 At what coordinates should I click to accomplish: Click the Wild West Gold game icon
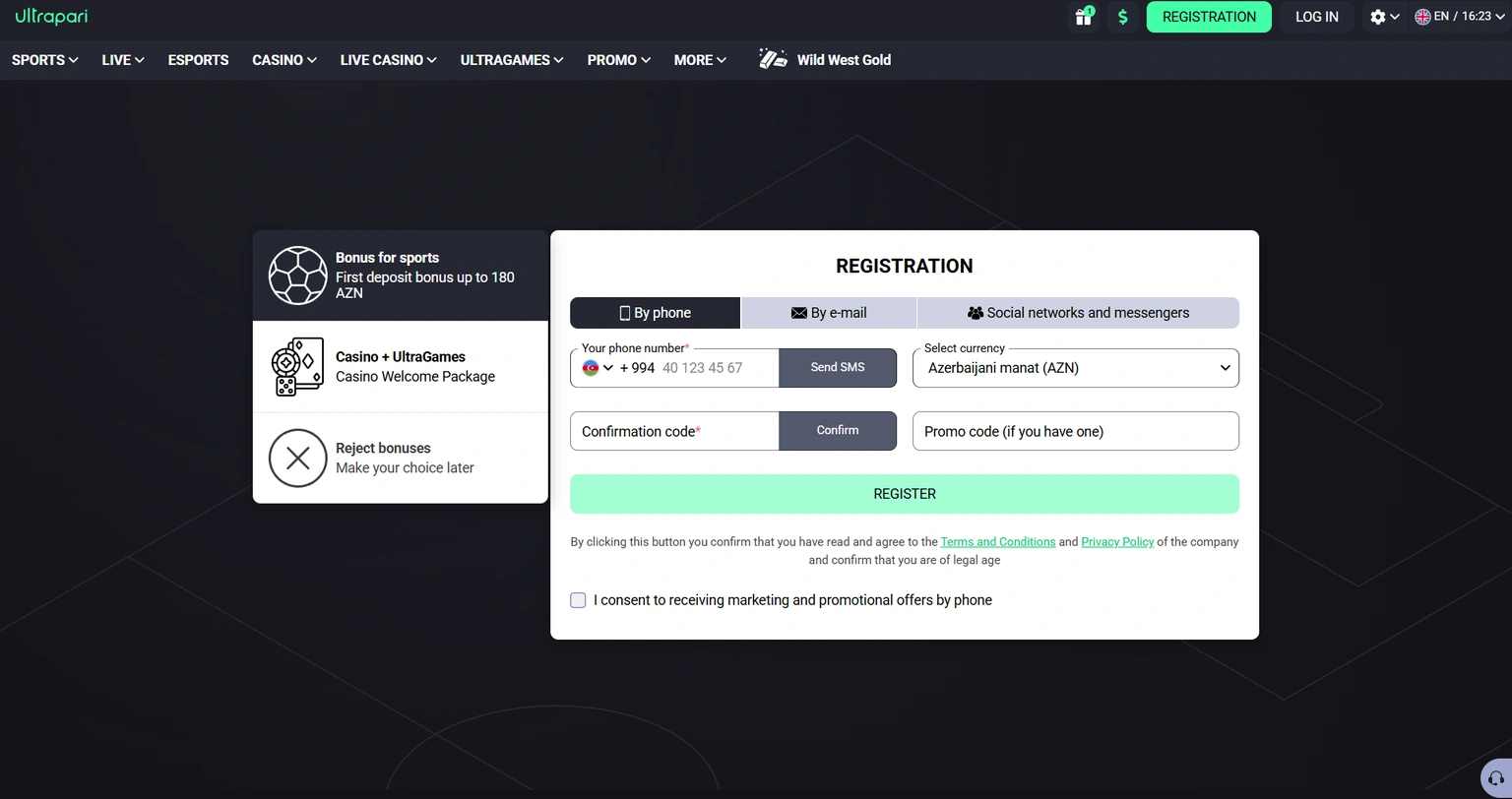773,59
